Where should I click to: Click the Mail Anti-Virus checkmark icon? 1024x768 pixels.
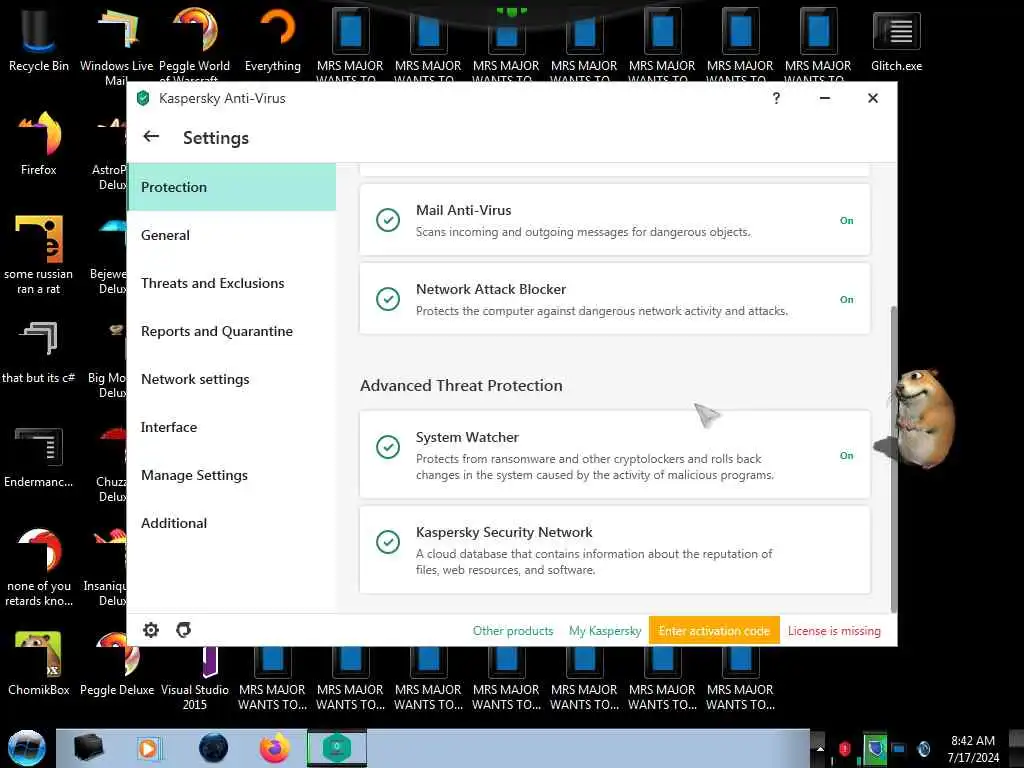[x=388, y=220]
